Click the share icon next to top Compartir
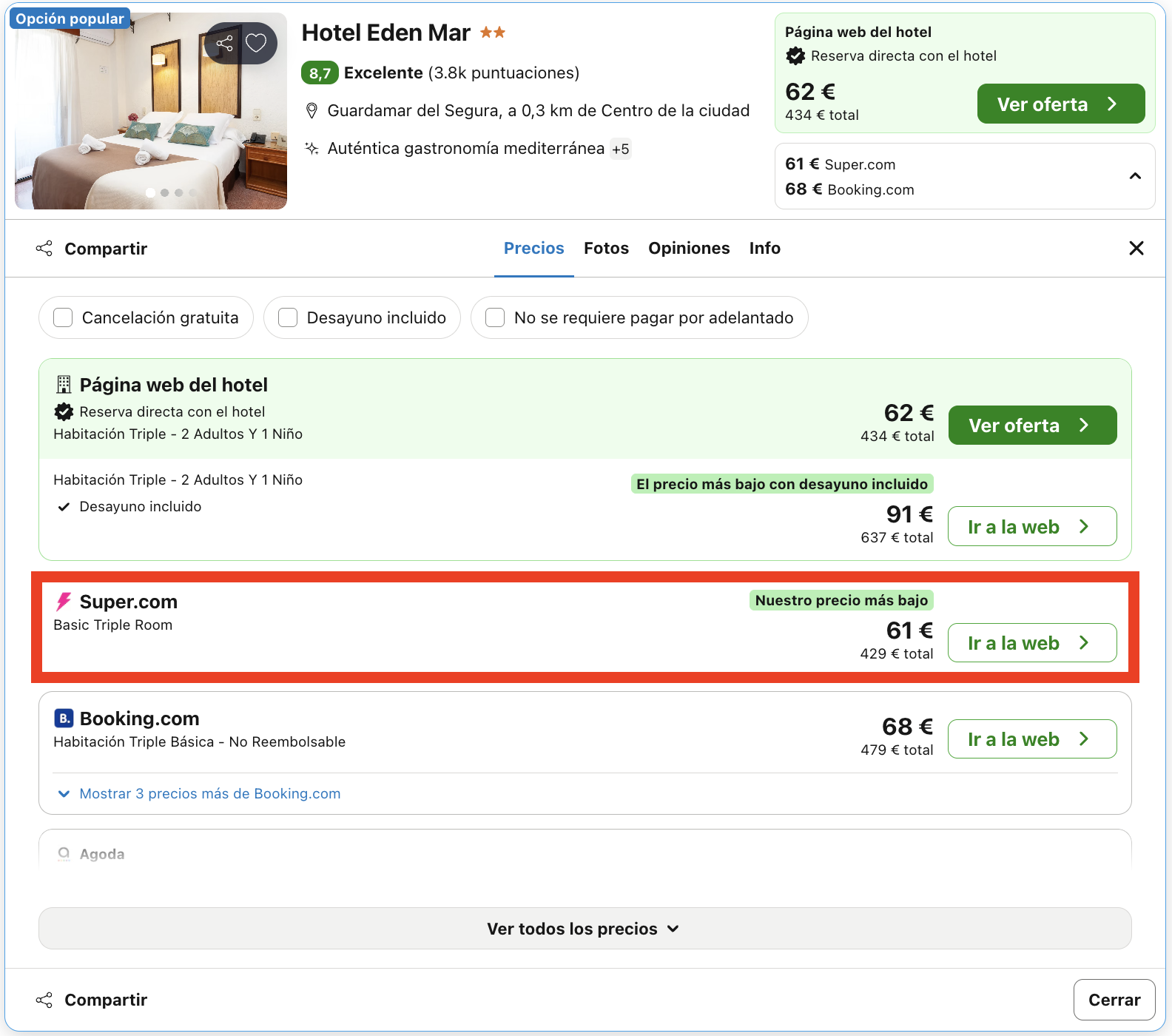This screenshot has height=1036, width=1172. 44,249
